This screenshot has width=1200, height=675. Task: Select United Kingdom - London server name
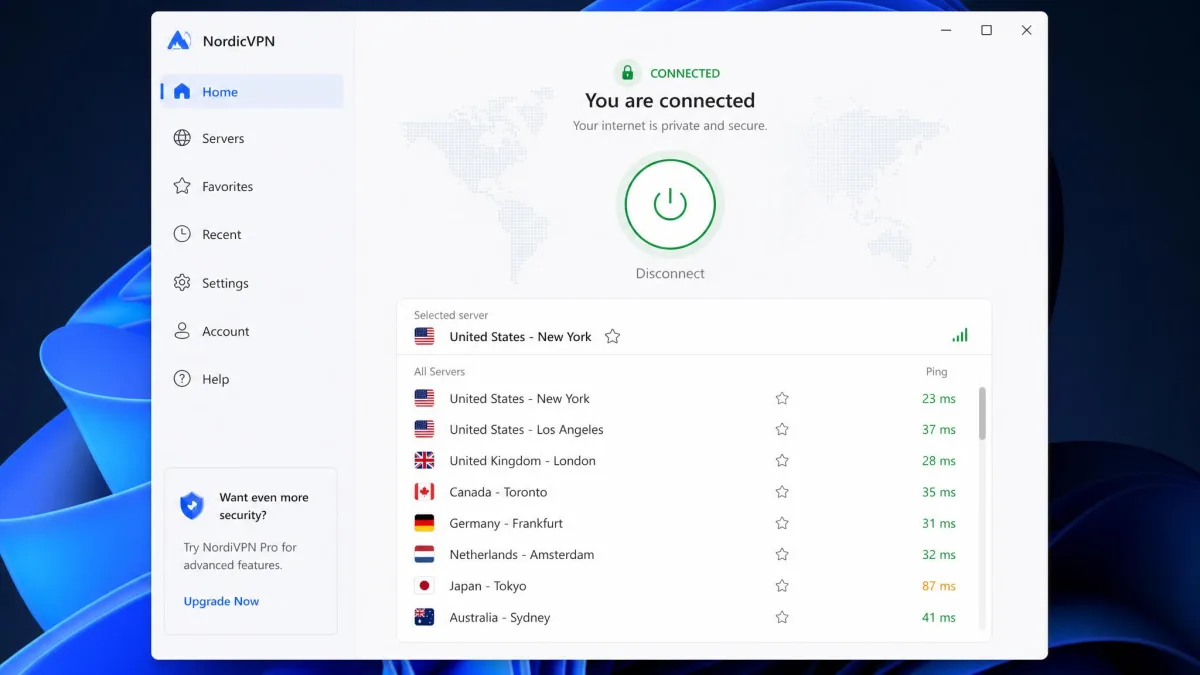(x=522, y=461)
